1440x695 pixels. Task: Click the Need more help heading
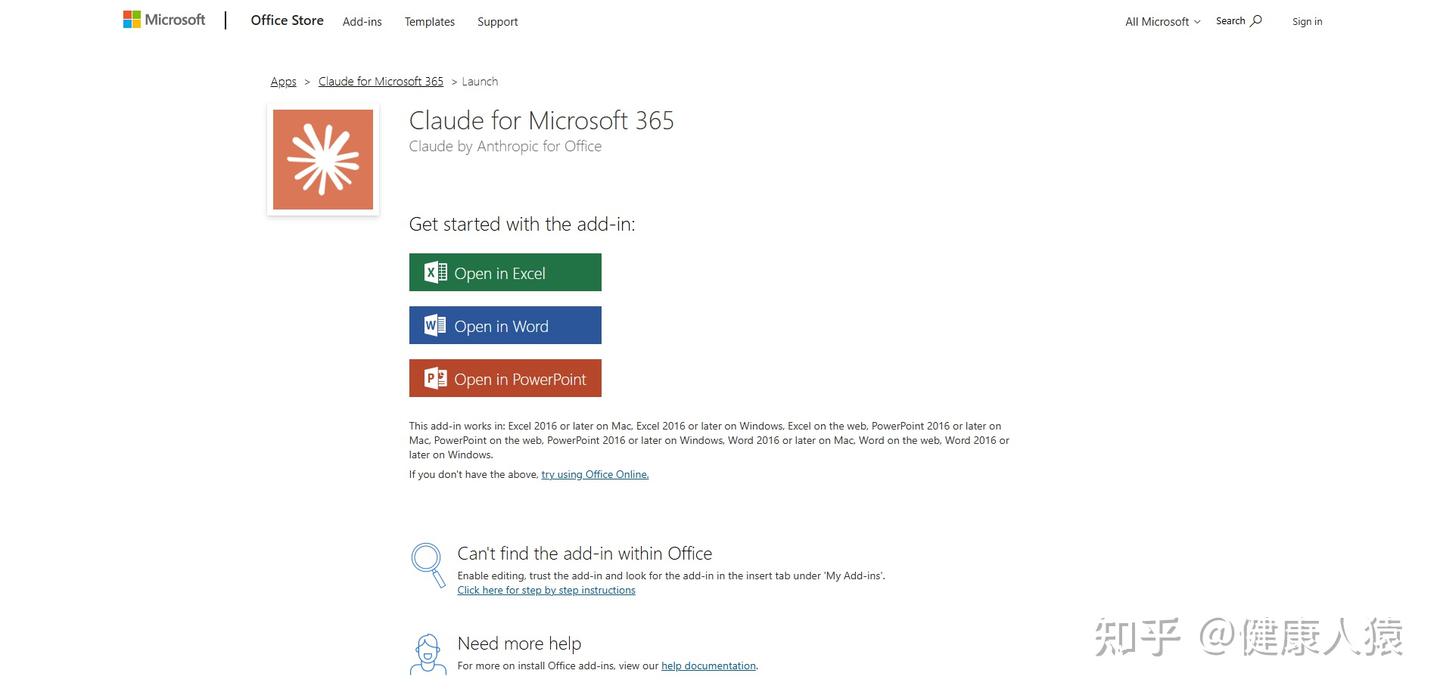pyautogui.click(x=519, y=643)
